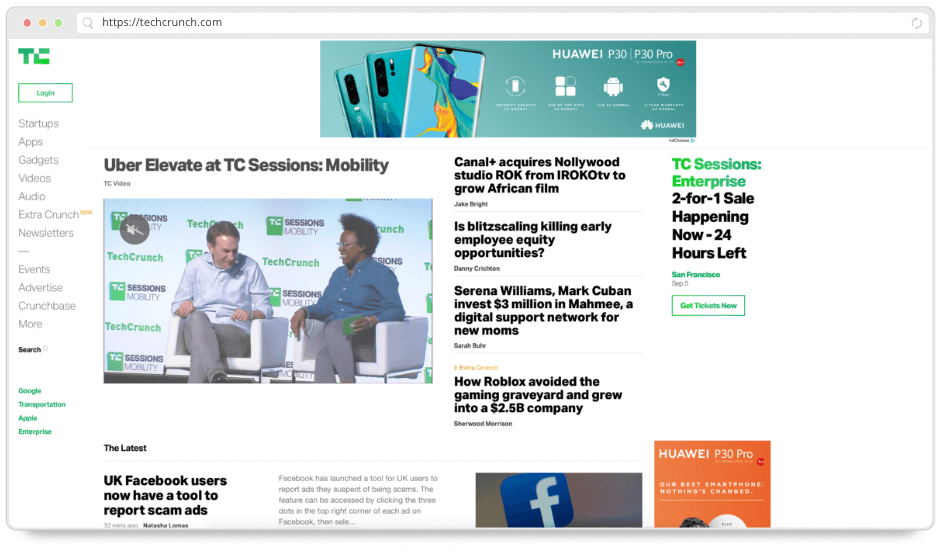Go to the Events page
Image resolution: width=942 pixels, height=555 pixels.
[34, 269]
